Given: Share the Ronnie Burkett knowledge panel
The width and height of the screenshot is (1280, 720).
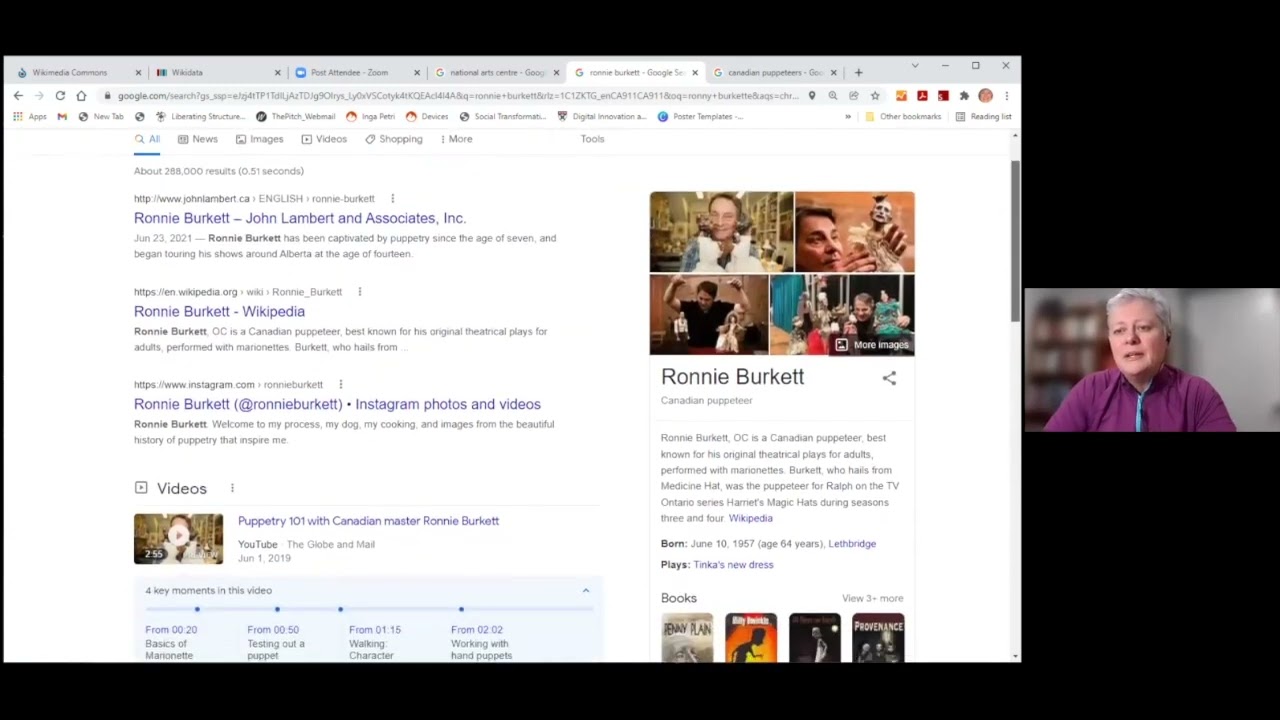Looking at the screenshot, I should click(889, 378).
